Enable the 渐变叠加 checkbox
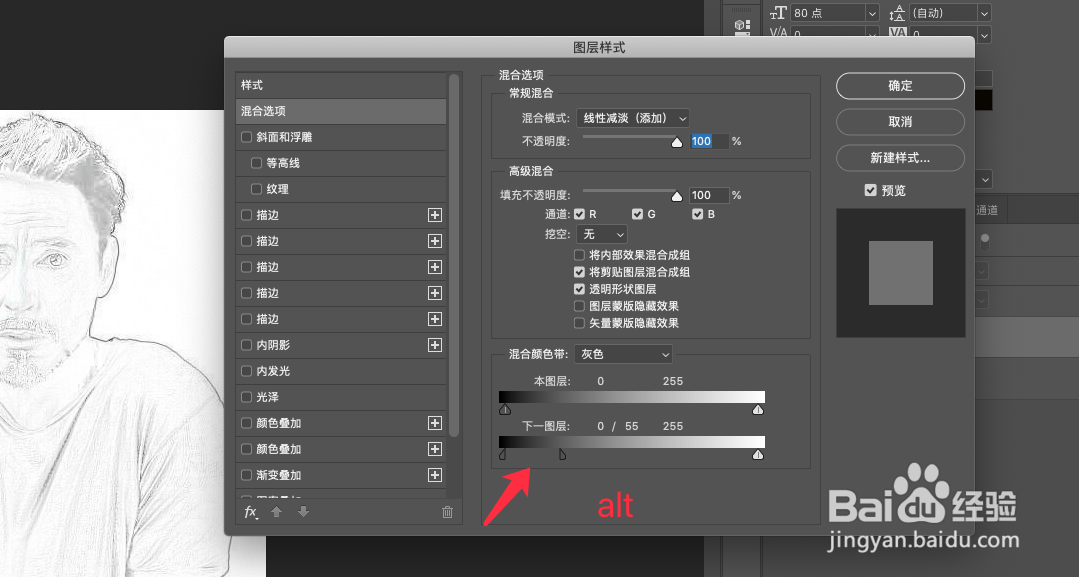 click(246, 475)
